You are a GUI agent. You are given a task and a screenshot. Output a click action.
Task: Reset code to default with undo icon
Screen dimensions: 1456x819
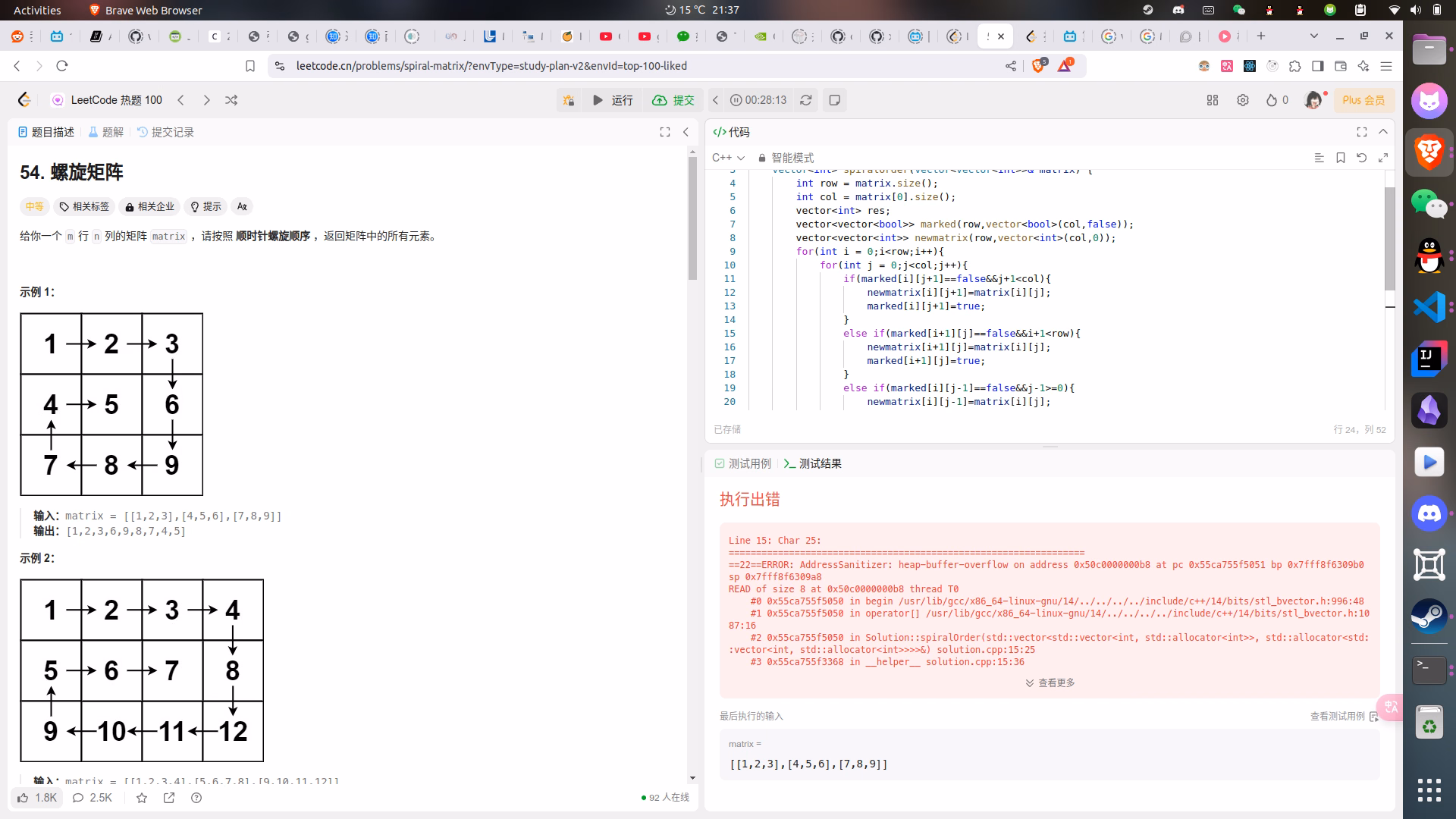(x=1361, y=158)
